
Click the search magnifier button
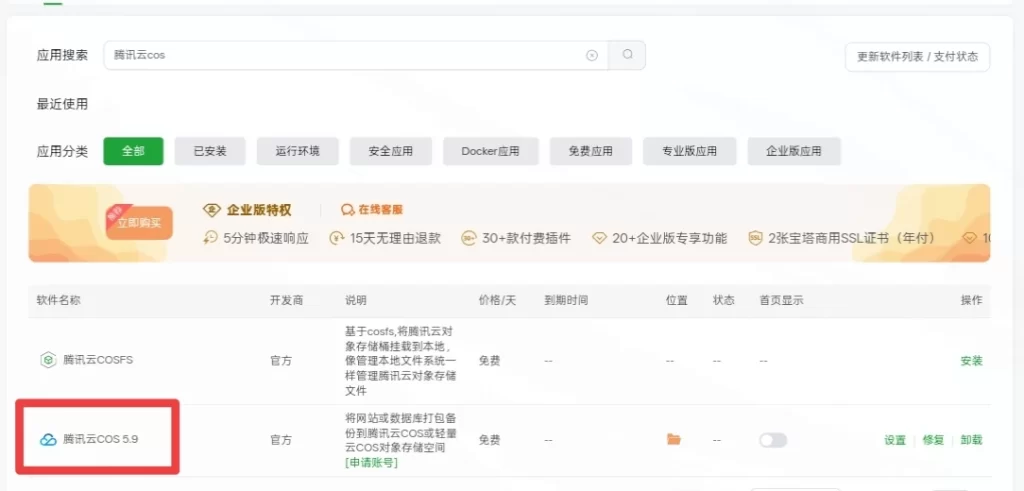pyautogui.click(x=627, y=55)
